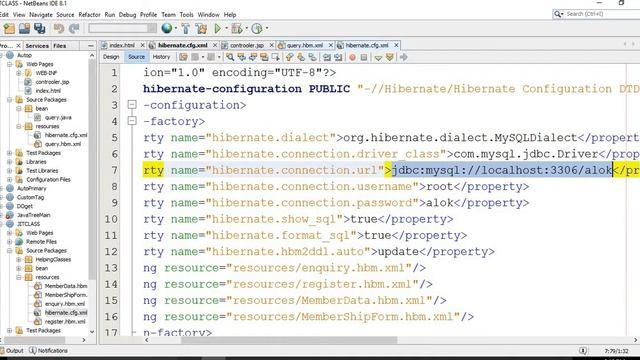Click the Toggle Highlight Search icon
This screenshot has height=360, width=640.
coord(264,57)
